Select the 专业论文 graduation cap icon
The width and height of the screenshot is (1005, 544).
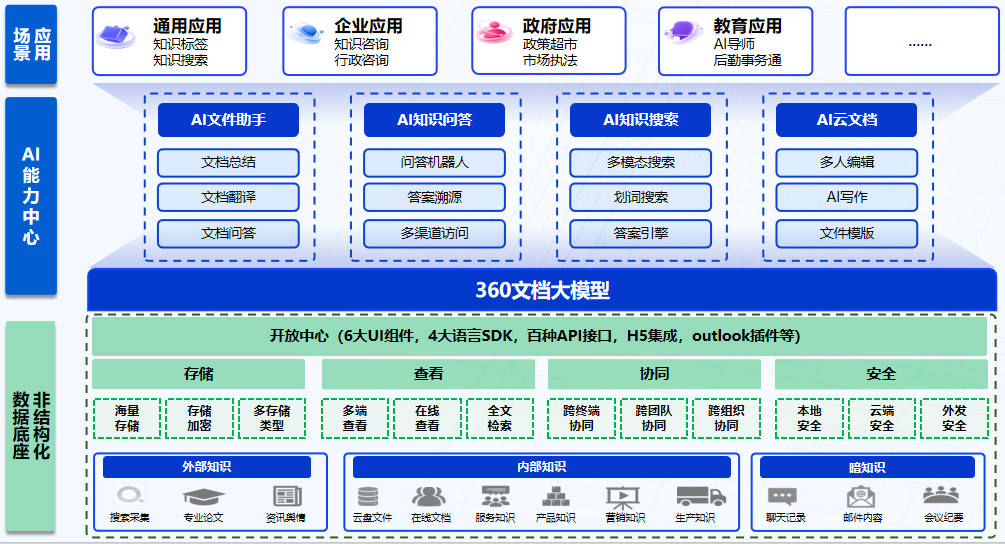tap(203, 497)
